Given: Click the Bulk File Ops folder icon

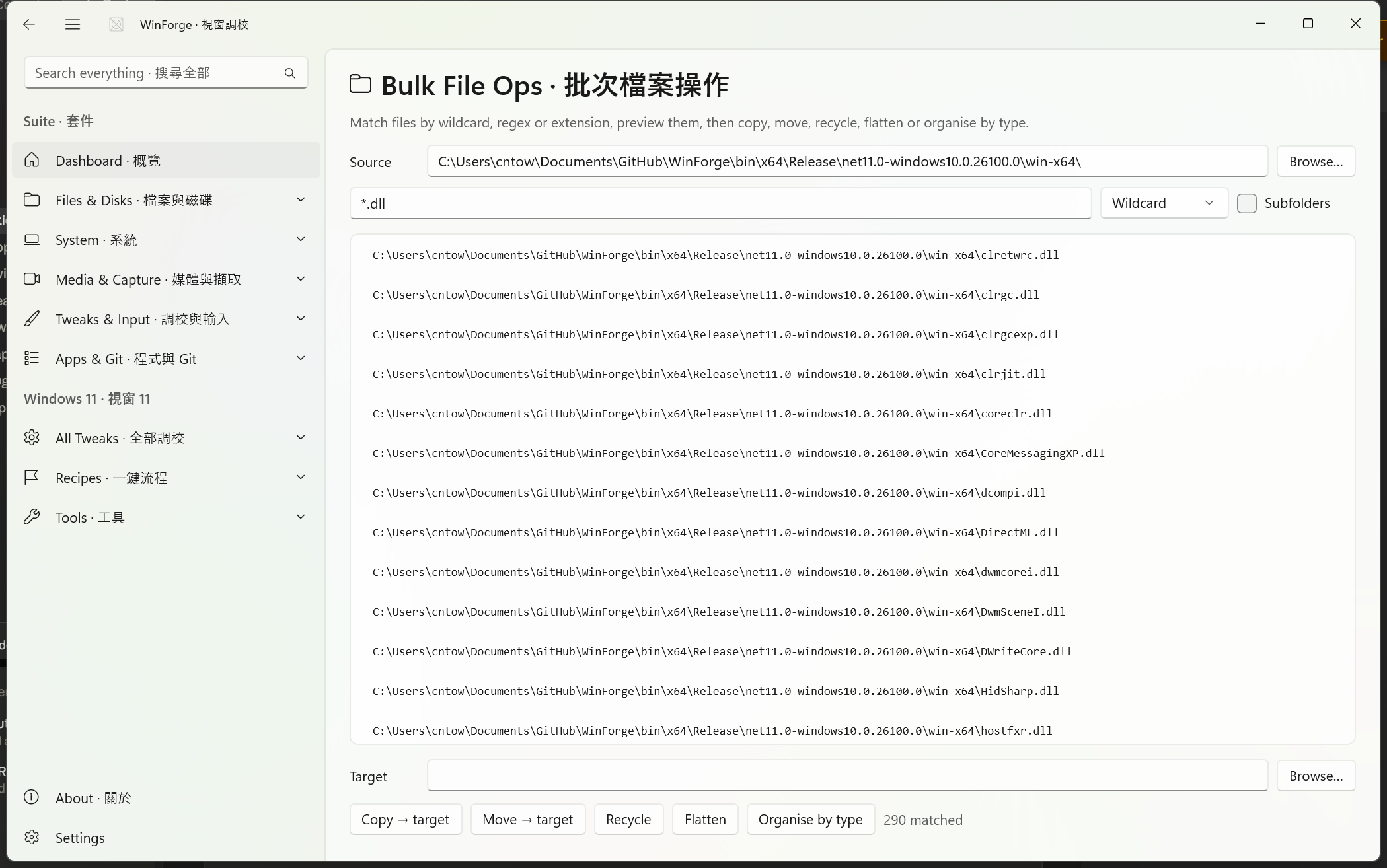Looking at the screenshot, I should [360, 84].
